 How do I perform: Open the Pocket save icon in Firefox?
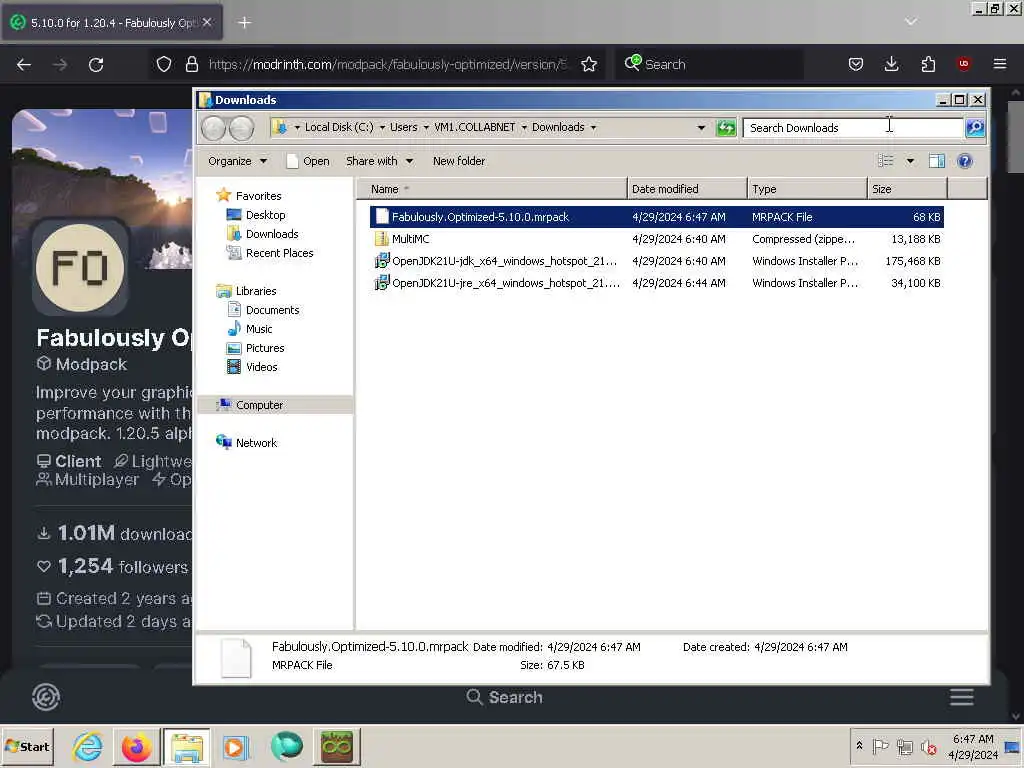[x=856, y=64]
